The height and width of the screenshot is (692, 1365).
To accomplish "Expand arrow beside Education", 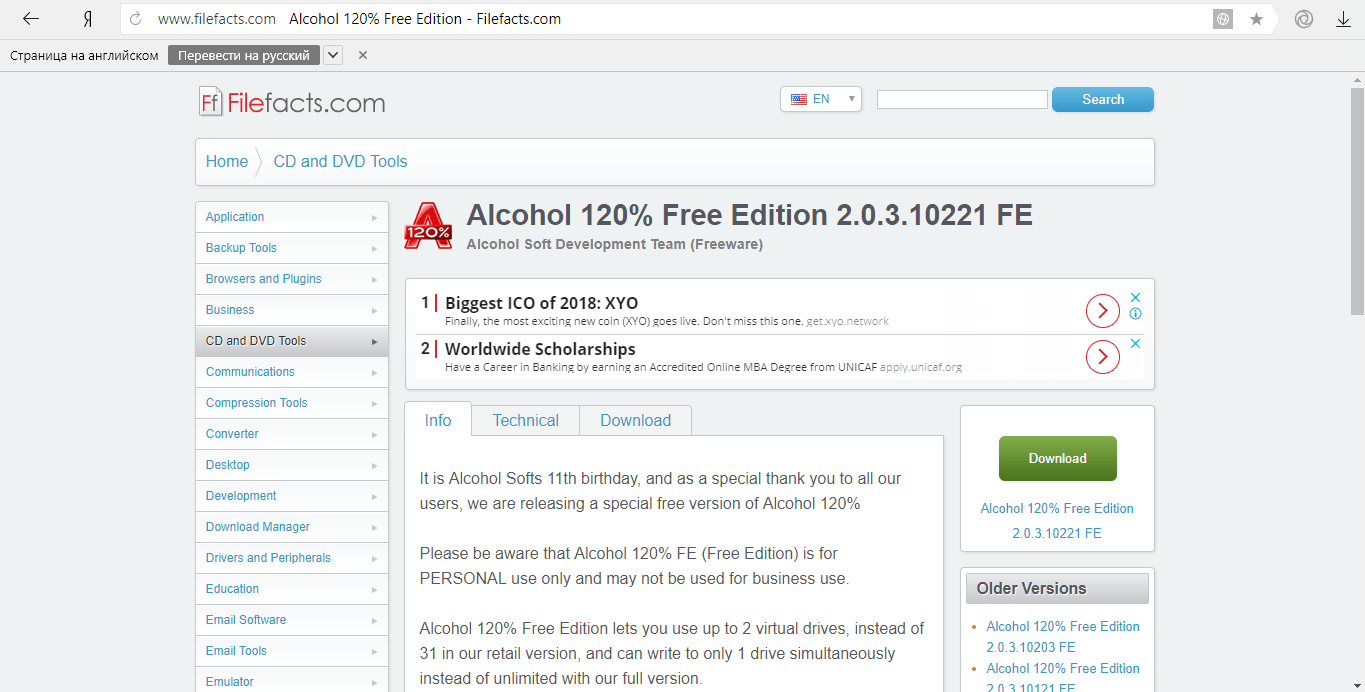I will (x=375, y=590).
